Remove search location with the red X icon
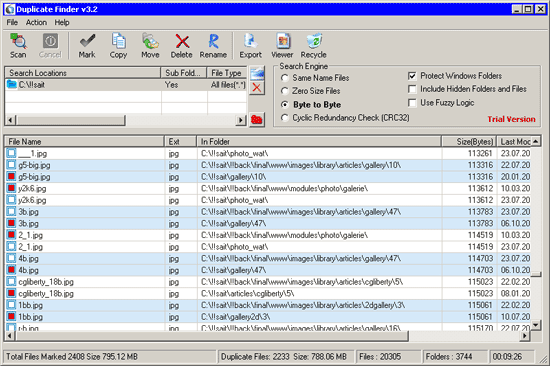 (257, 88)
